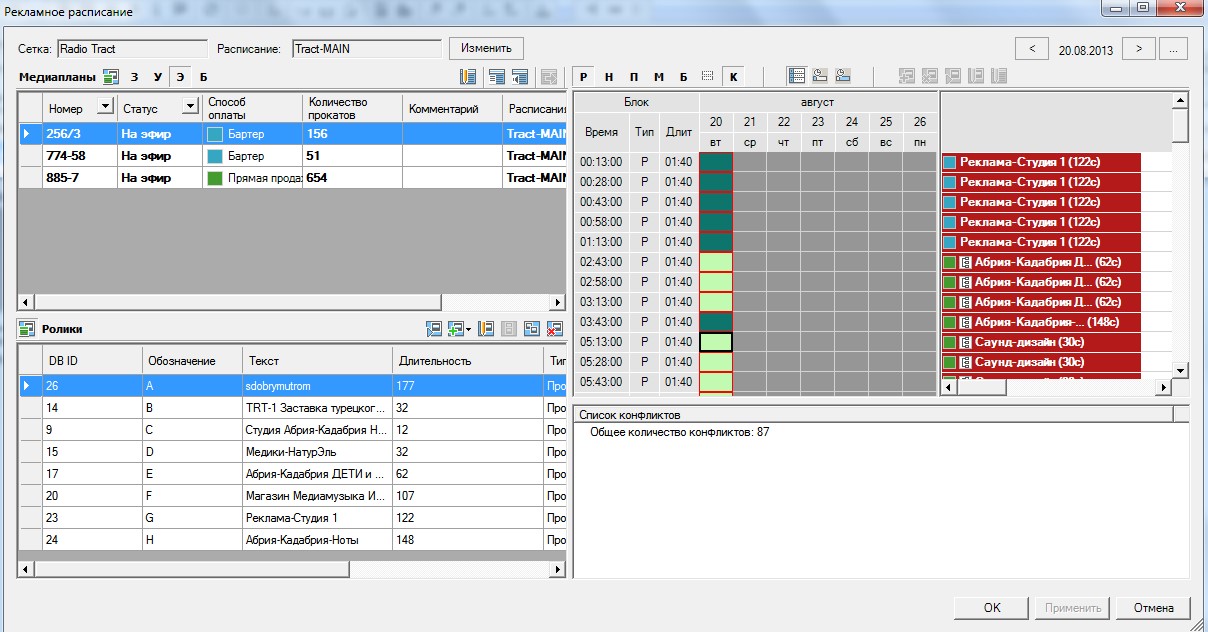Select media plan row 885-7
This screenshot has width=1208, height=632.
coord(292,178)
